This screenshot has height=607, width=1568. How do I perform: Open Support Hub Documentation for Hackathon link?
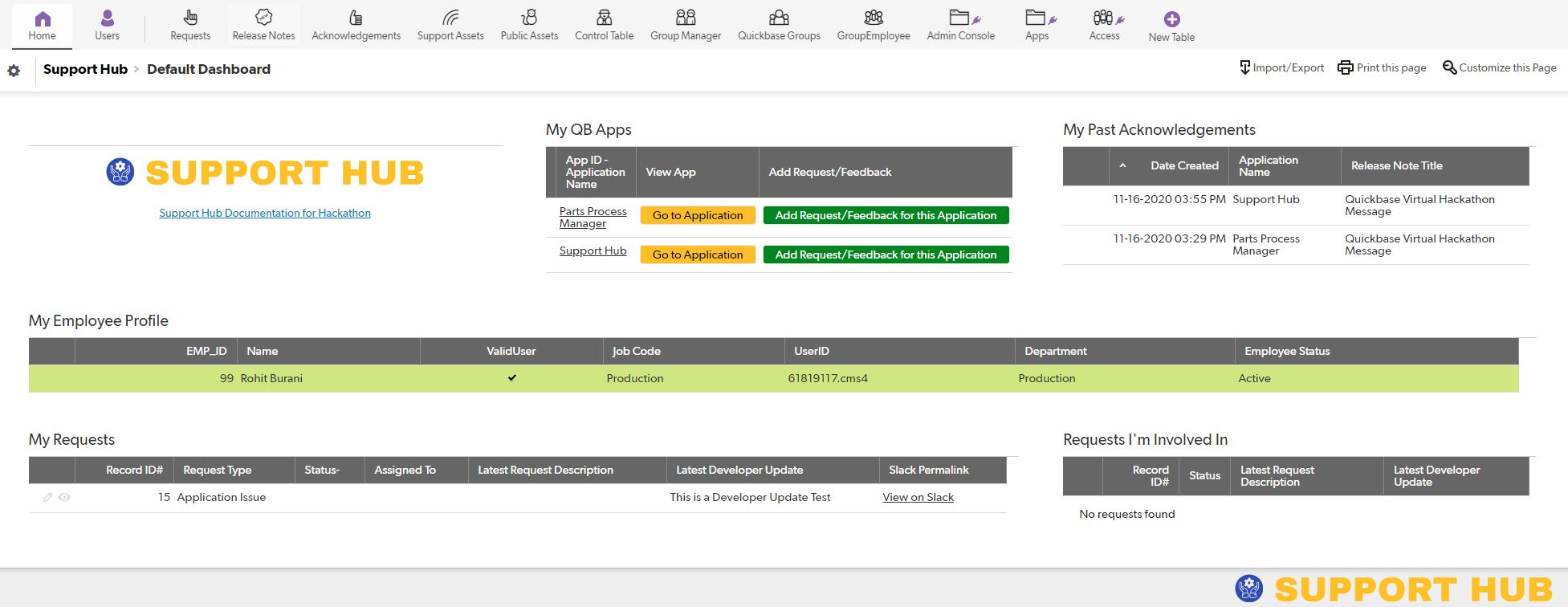click(x=265, y=213)
